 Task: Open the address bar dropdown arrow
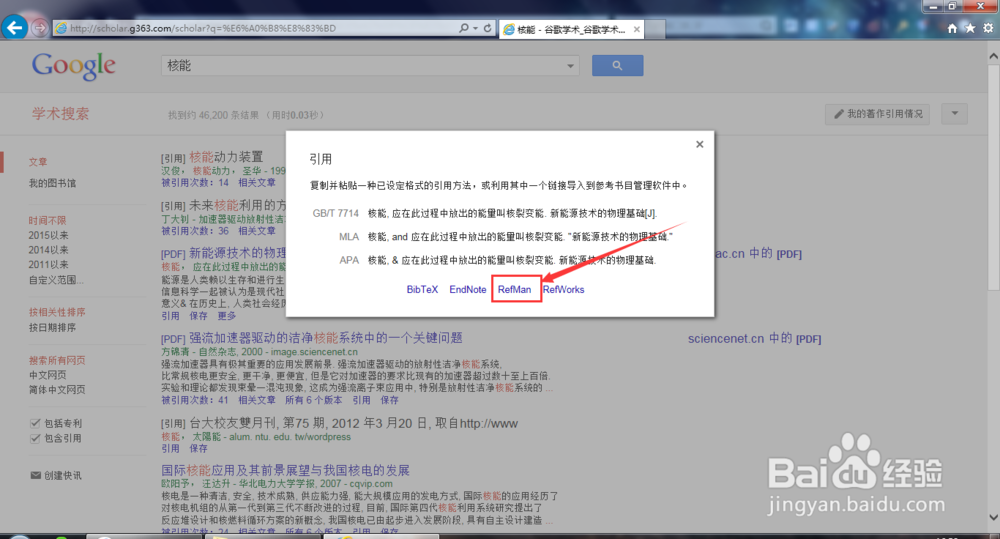click(475, 28)
